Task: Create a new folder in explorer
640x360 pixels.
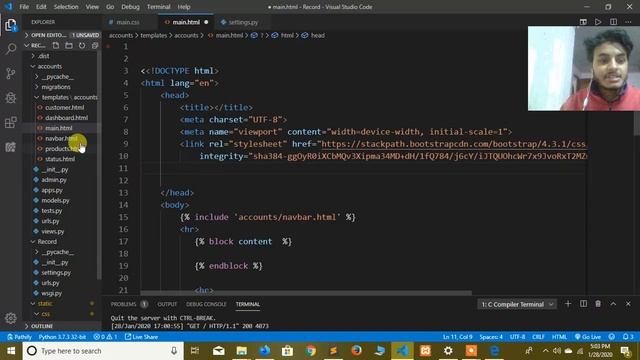Action: pyautogui.click(x=69, y=45)
